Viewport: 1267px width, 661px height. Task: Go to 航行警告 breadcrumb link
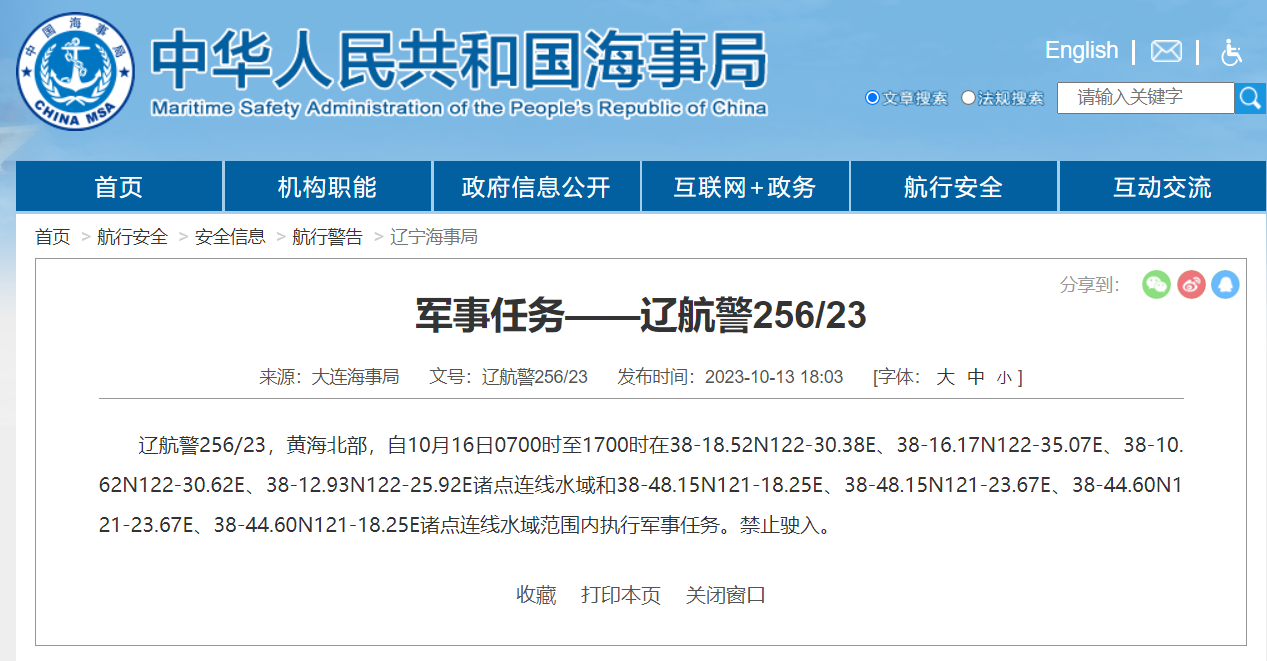click(327, 237)
